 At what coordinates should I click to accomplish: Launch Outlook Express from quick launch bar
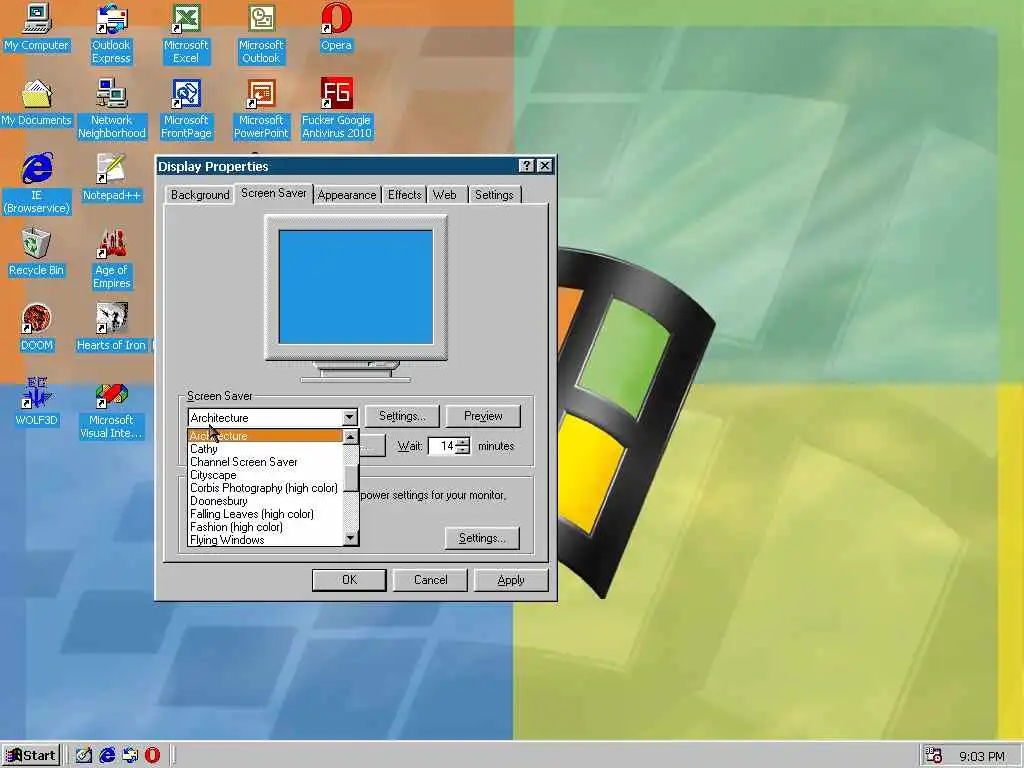(130, 756)
